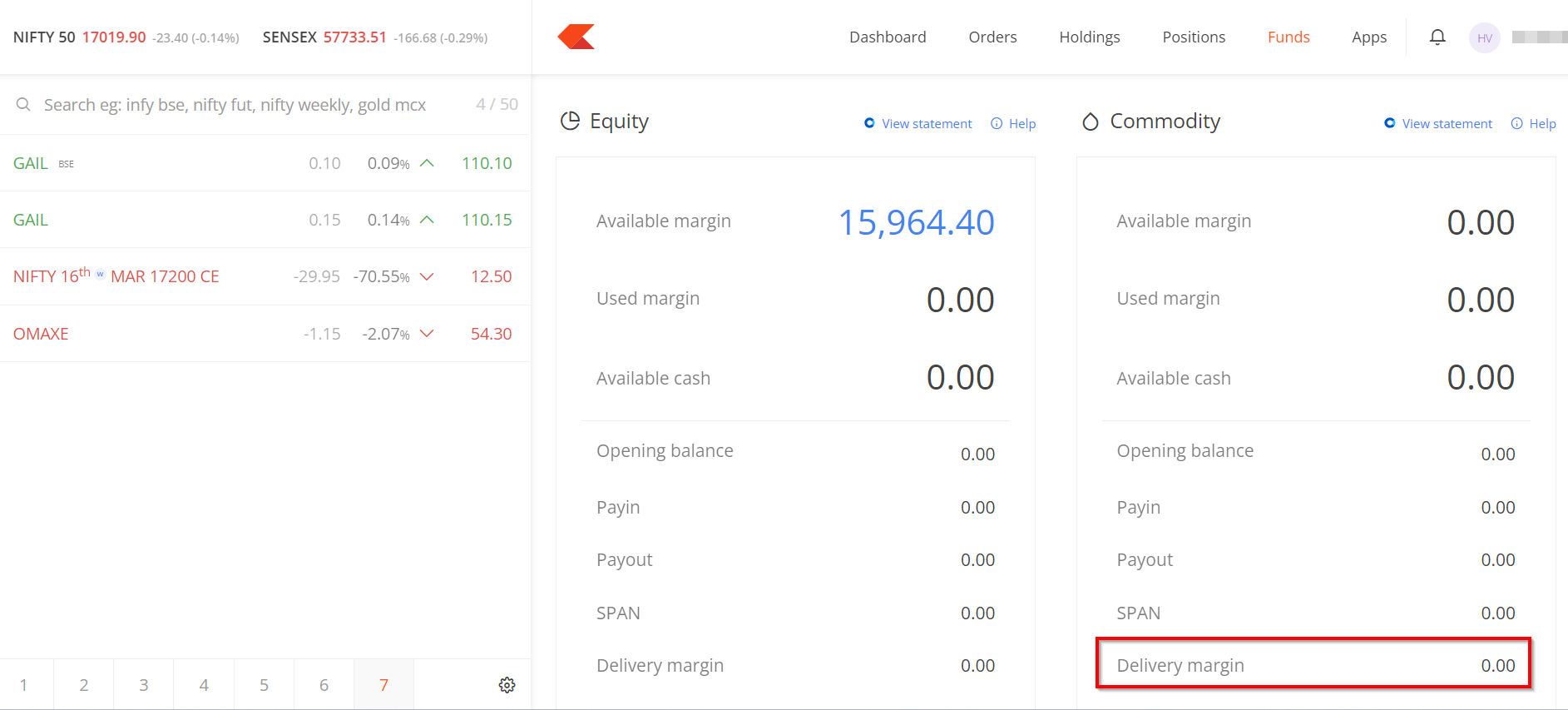Click the Equity Help info icon
This screenshot has width=1568, height=710.
point(997,124)
